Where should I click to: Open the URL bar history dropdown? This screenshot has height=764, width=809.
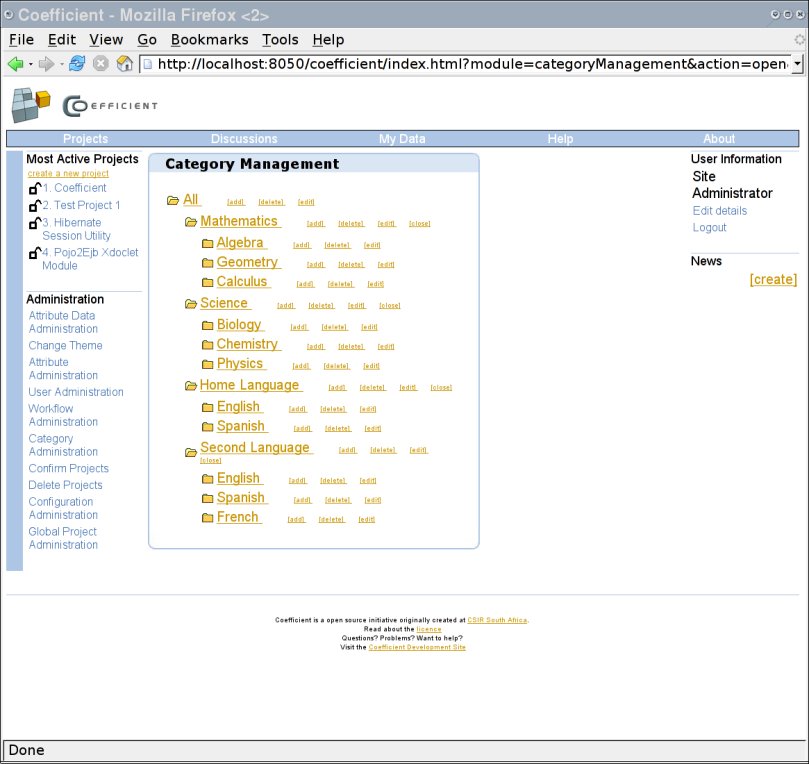(x=797, y=64)
